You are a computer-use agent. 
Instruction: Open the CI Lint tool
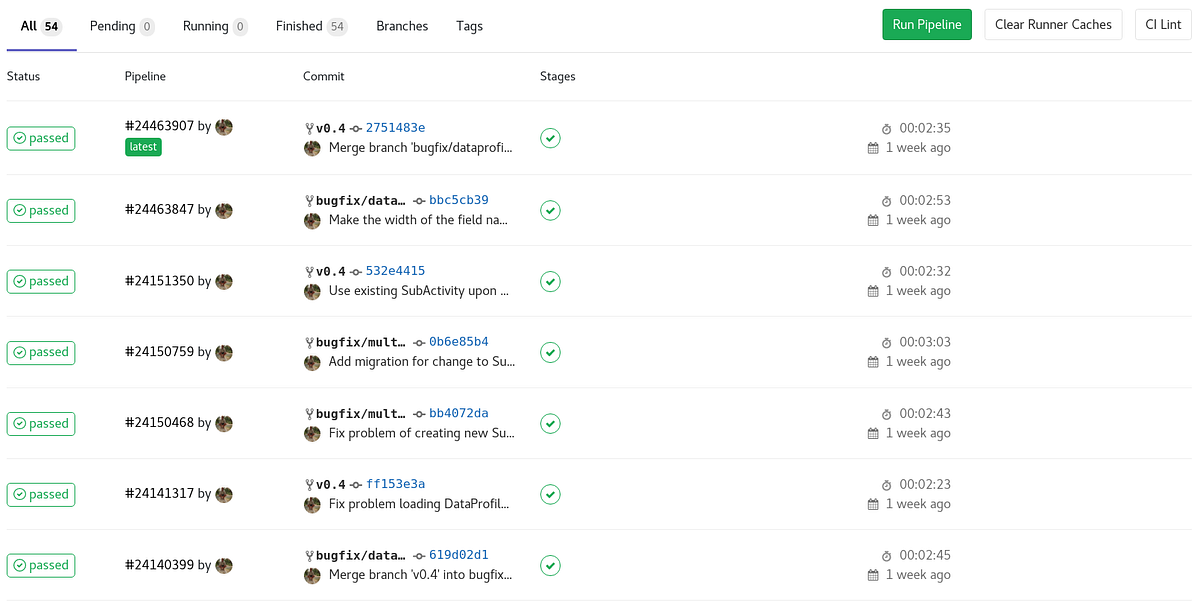[x=1162, y=24]
